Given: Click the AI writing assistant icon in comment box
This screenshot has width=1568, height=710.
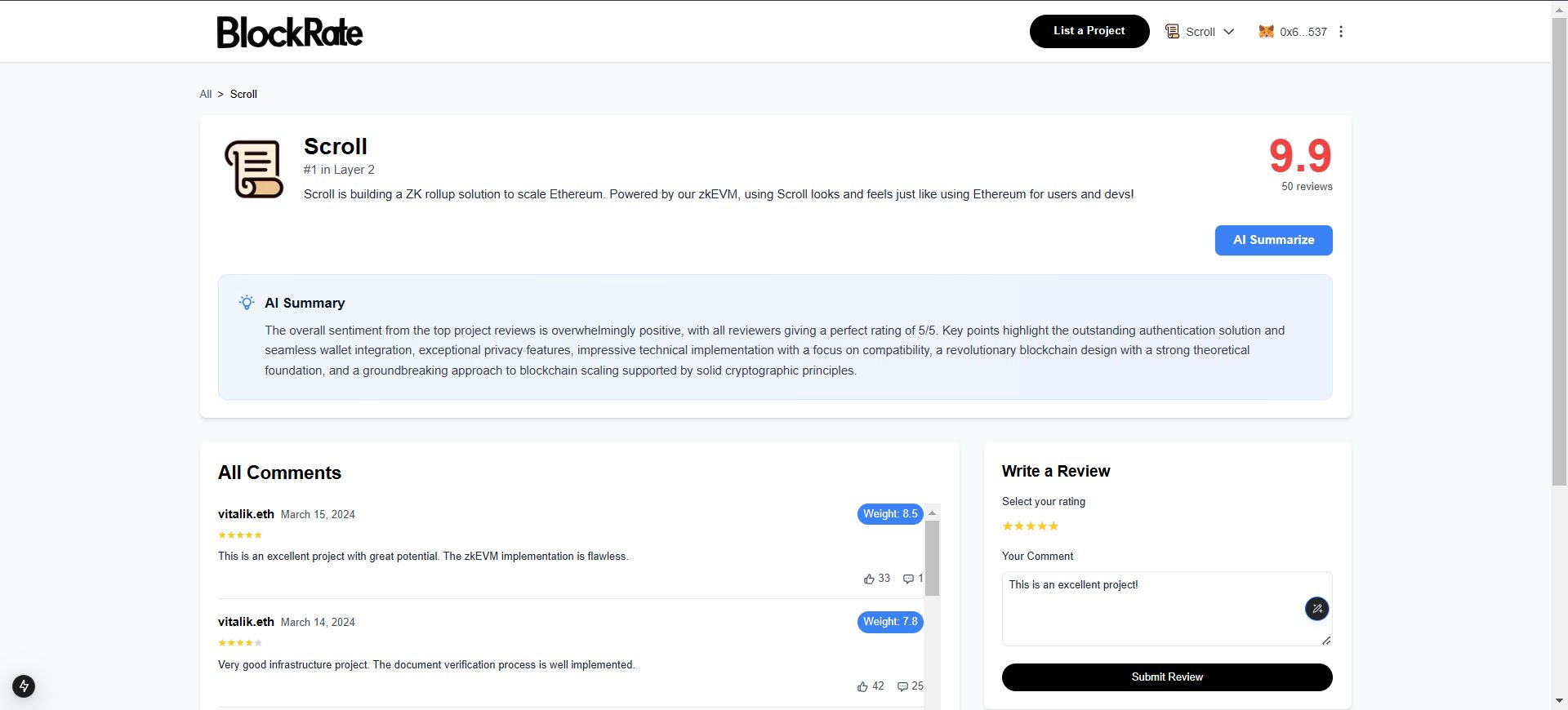Looking at the screenshot, I should coord(1316,609).
